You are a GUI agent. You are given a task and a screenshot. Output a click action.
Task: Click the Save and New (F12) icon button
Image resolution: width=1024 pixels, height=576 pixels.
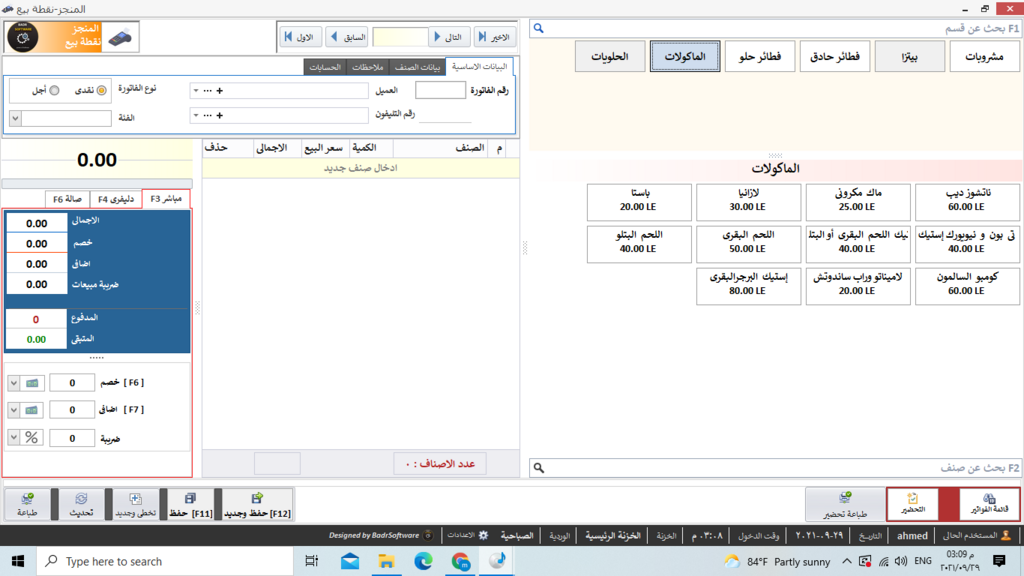pyautogui.click(x=257, y=505)
